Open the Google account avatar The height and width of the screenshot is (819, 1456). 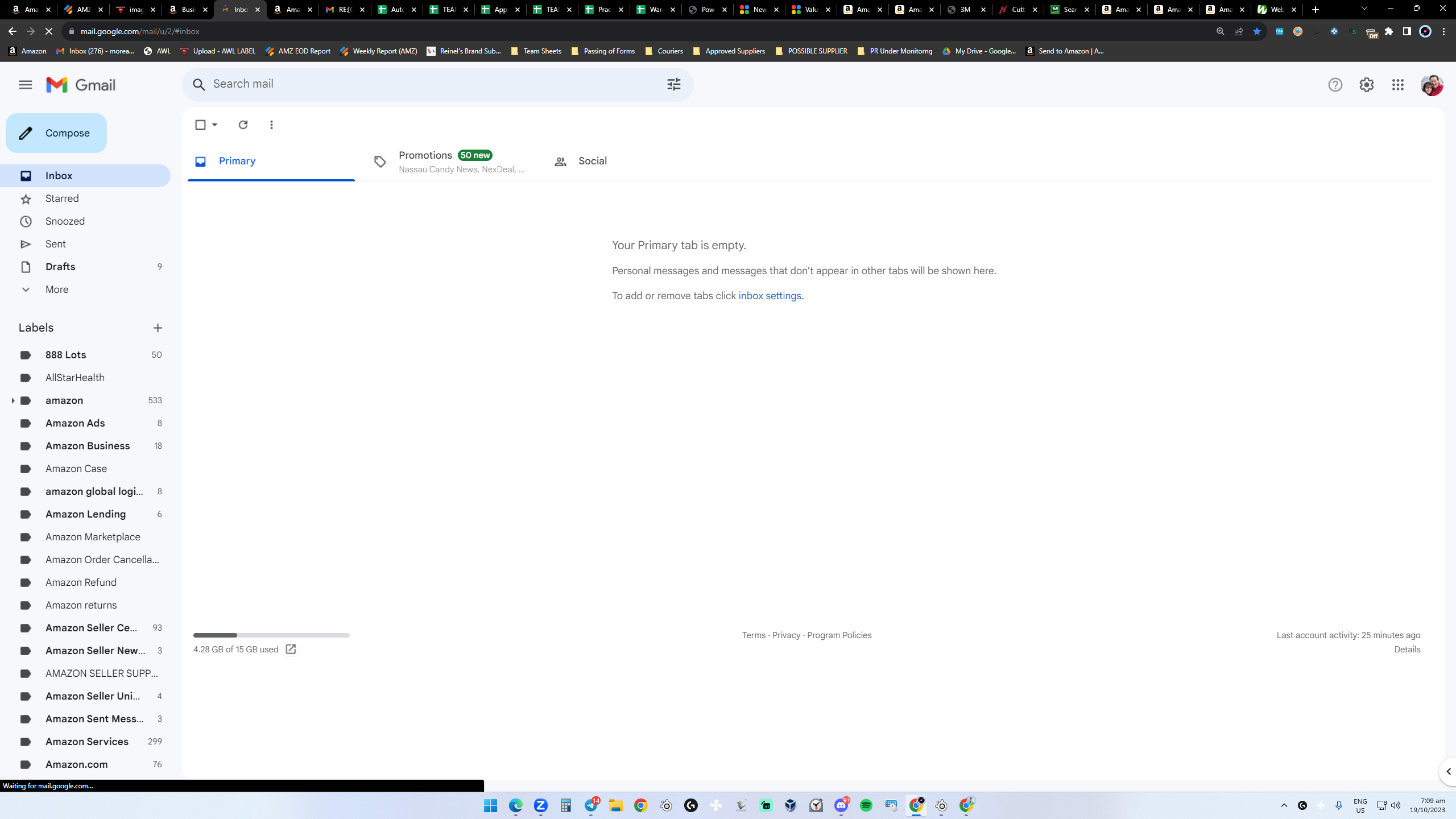[x=1432, y=85]
